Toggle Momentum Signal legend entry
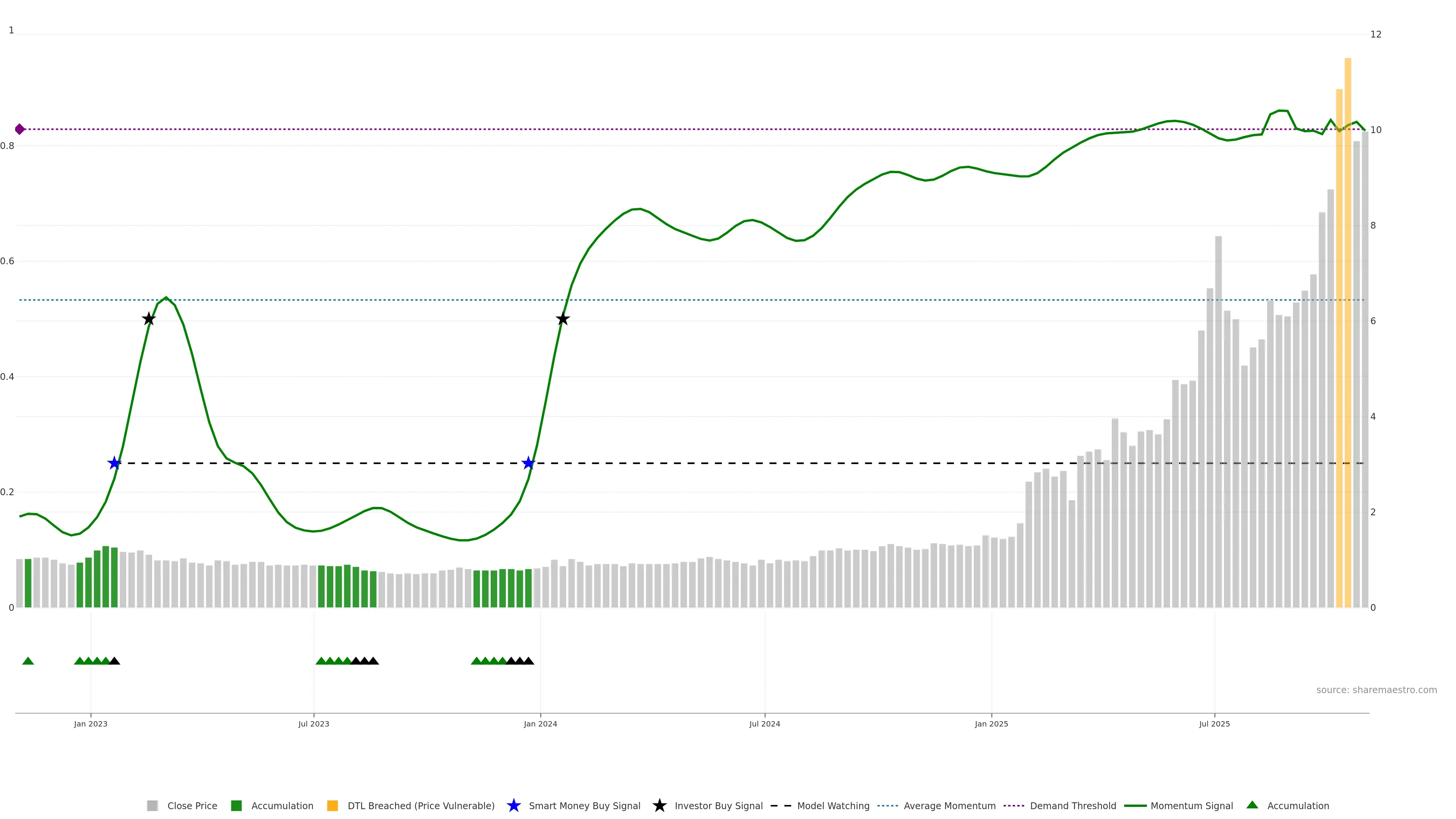The height and width of the screenshot is (819, 1456). (x=1191, y=805)
